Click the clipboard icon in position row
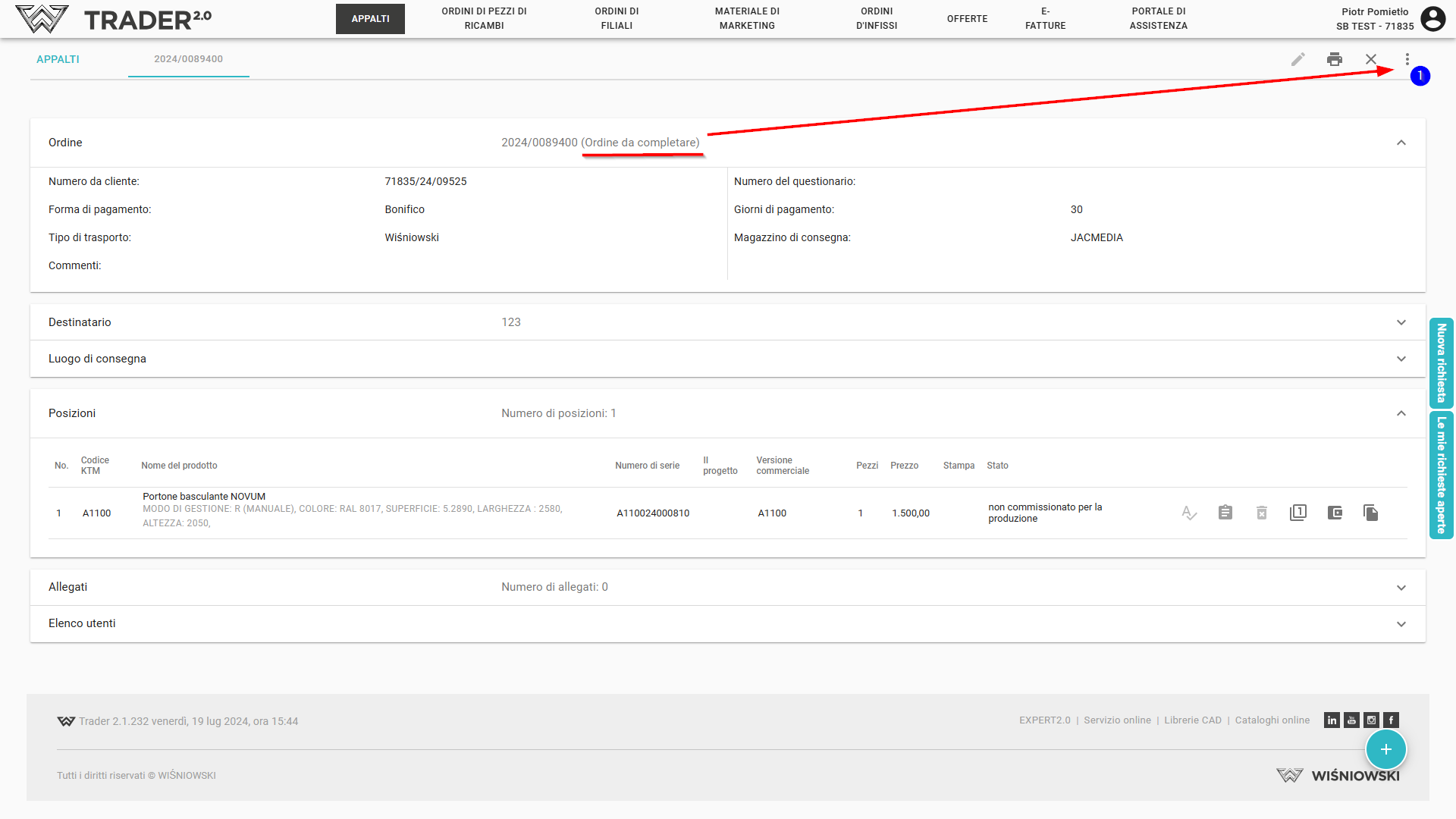Screen dimensions: 1456x819 [1225, 513]
